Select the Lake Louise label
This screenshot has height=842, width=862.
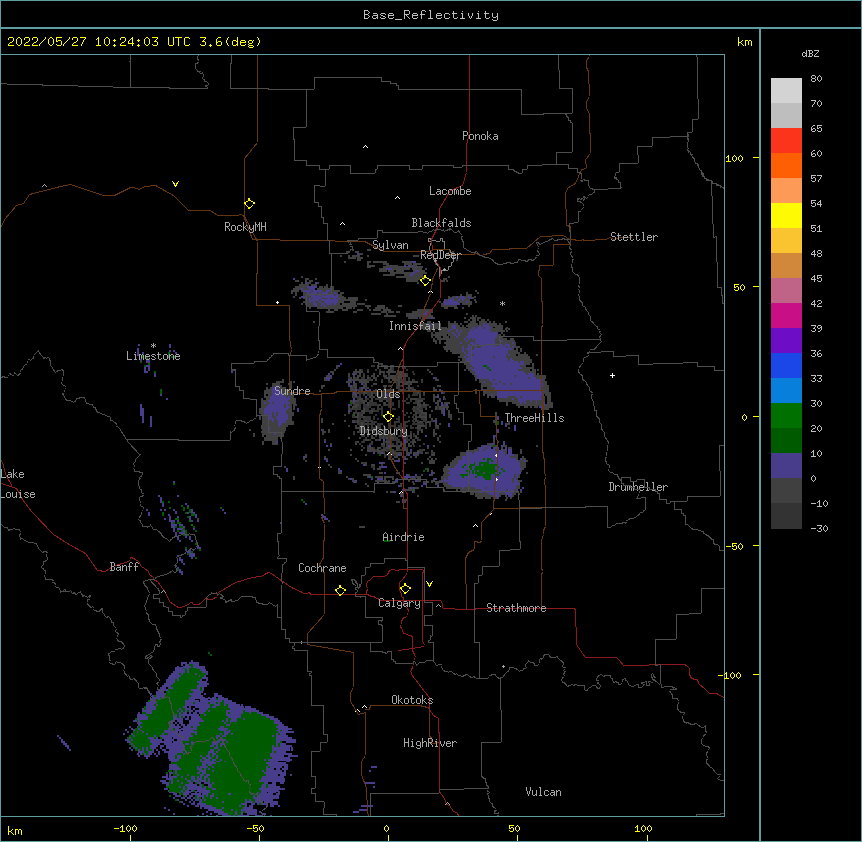coord(18,484)
